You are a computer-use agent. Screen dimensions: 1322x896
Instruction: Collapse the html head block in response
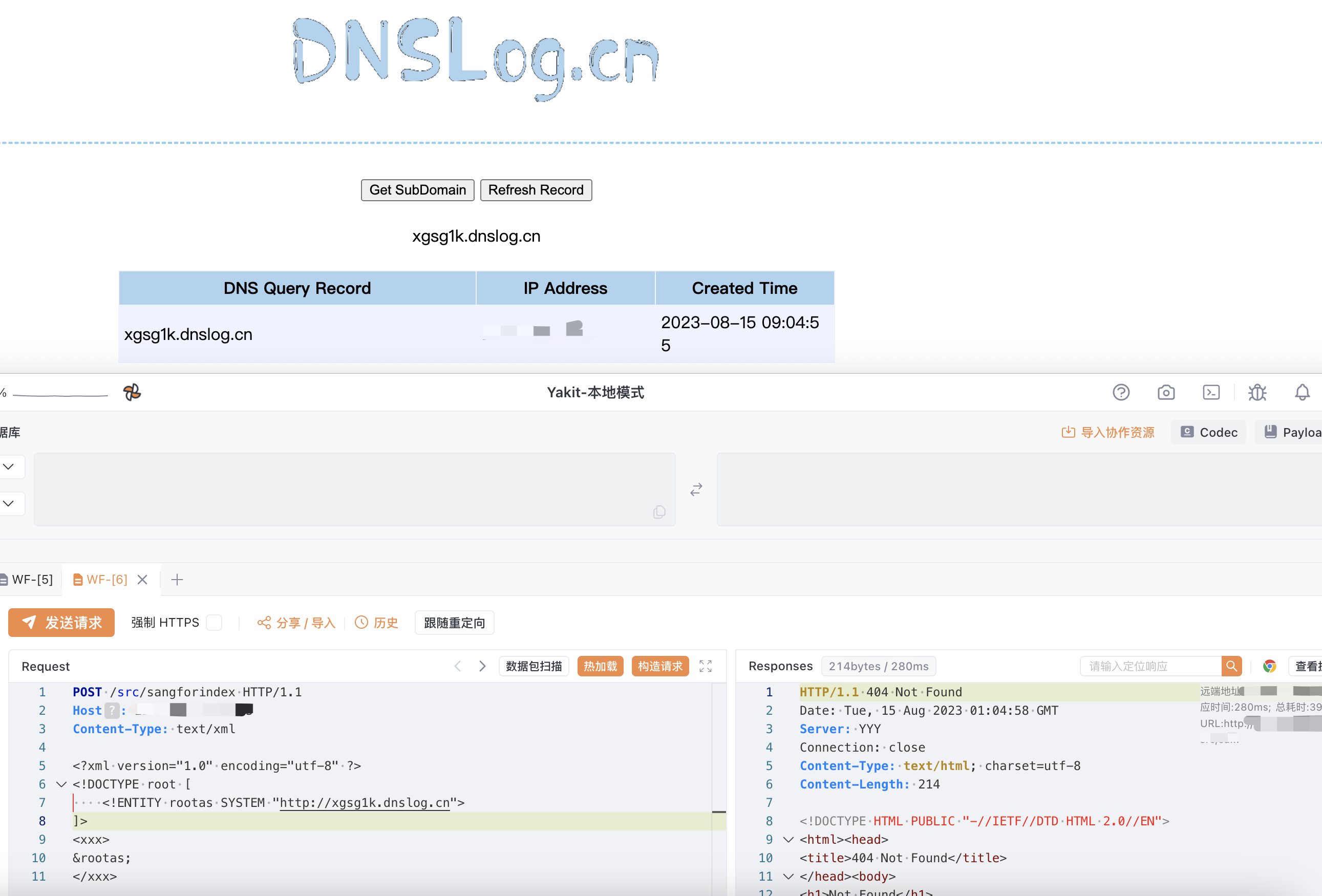788,840
